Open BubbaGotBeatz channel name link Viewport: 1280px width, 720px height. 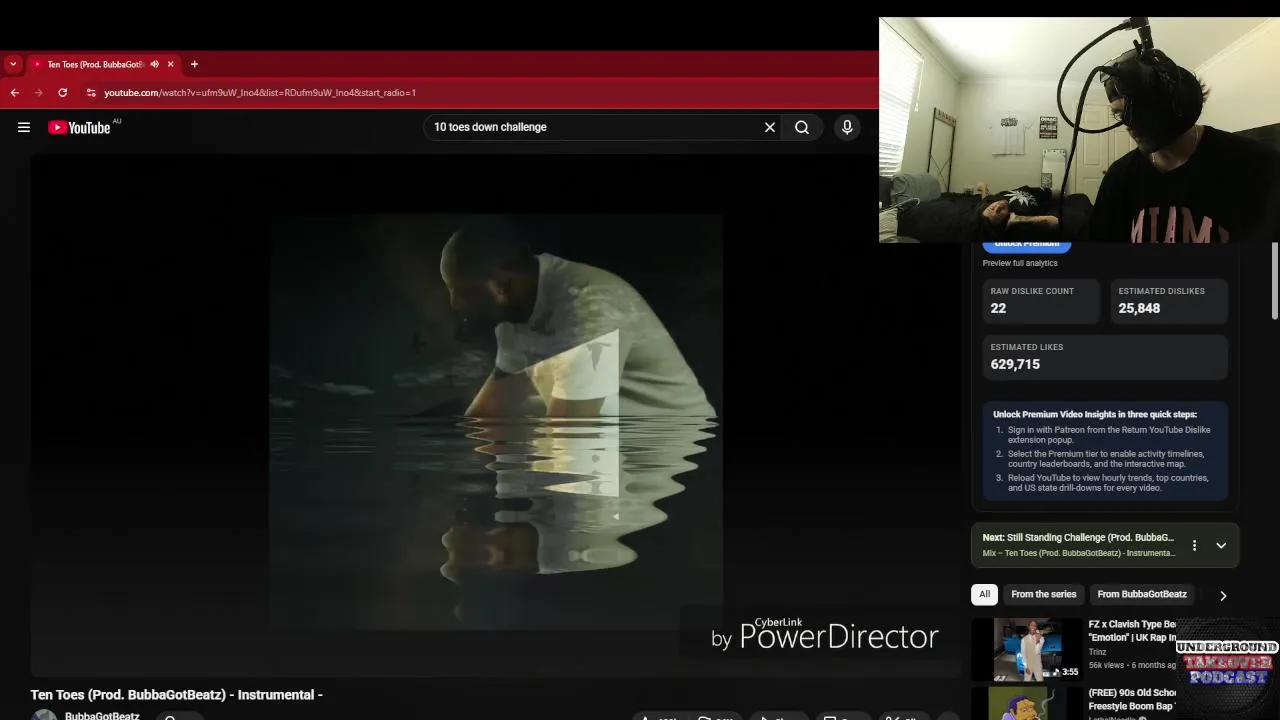tap(102, 715)
